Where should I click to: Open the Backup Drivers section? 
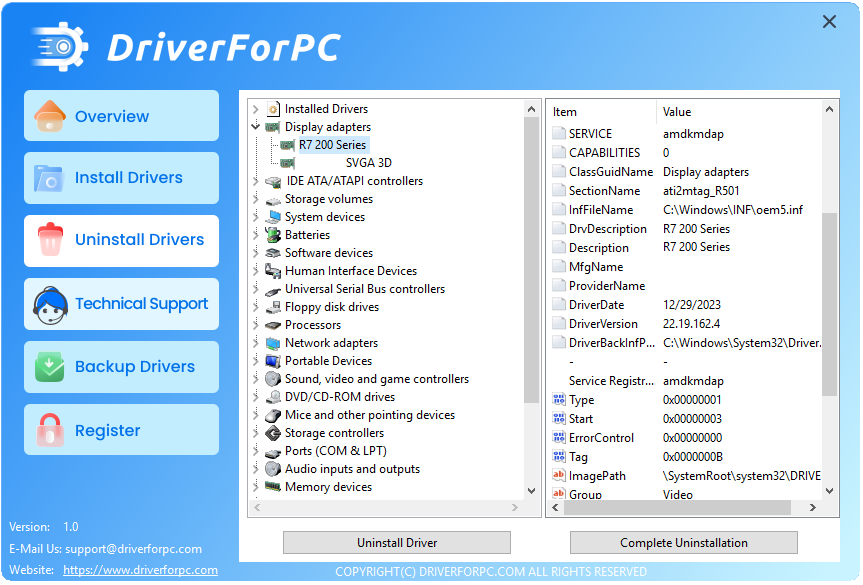[121, 367]
